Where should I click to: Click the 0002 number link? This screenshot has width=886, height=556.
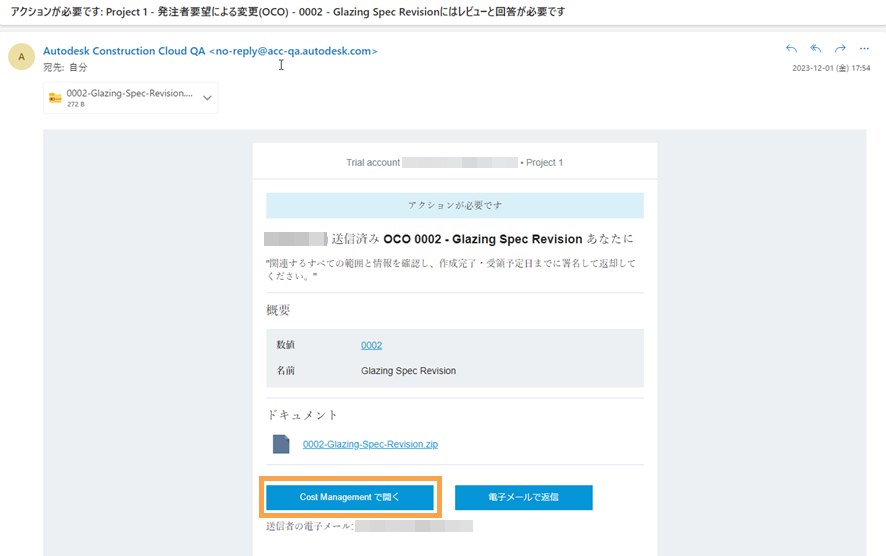point(371,345)
